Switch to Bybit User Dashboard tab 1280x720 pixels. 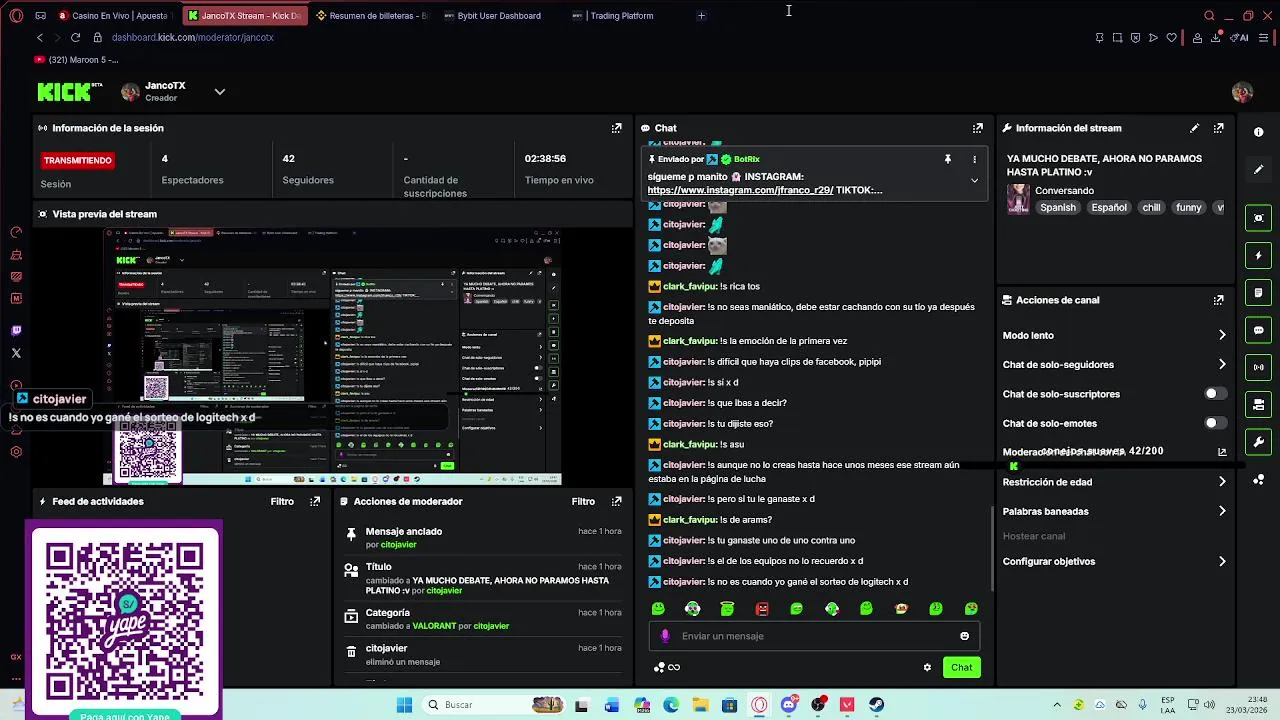click(499, 15)
